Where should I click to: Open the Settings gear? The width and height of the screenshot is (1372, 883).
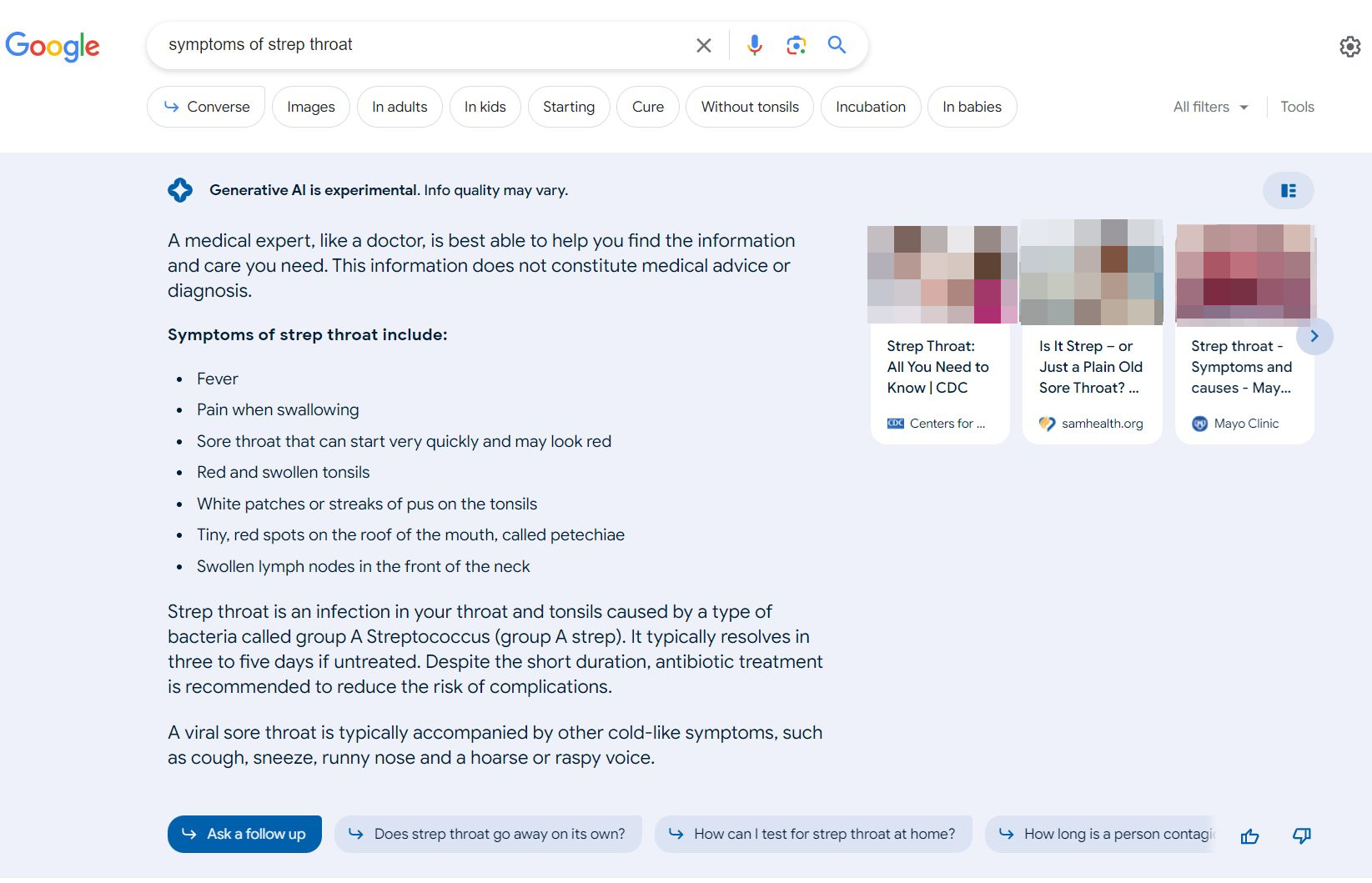(x=1350, y=47)
